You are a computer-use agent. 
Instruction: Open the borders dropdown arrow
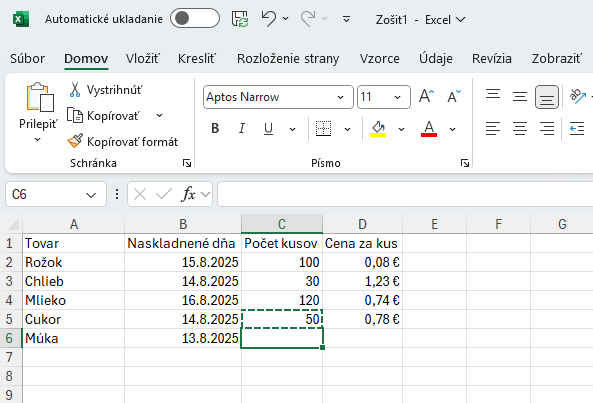pos(347,129)
